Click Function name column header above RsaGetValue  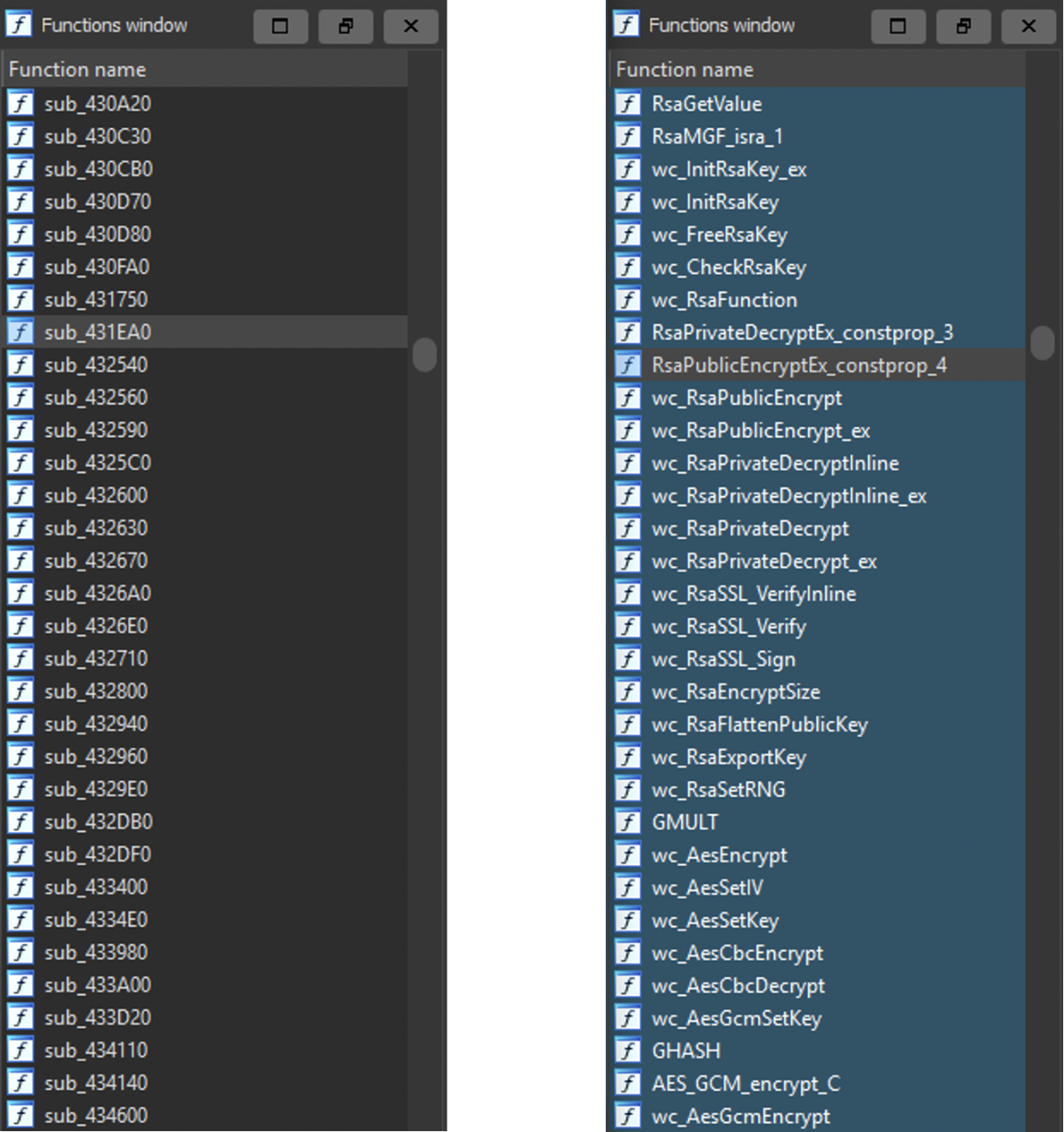pyautogui.click(x=685, y=69)
